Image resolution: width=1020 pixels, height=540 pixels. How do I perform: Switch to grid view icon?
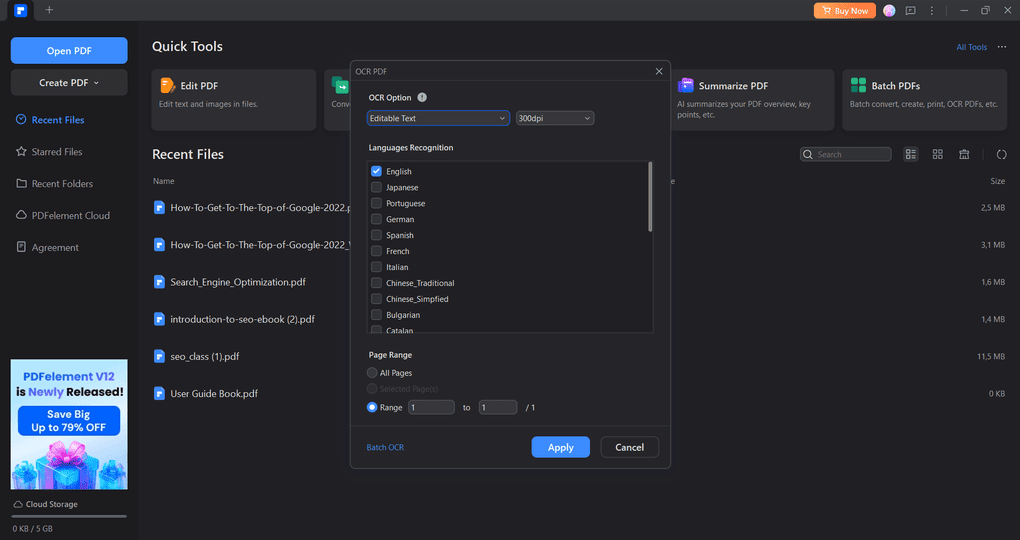937,154
